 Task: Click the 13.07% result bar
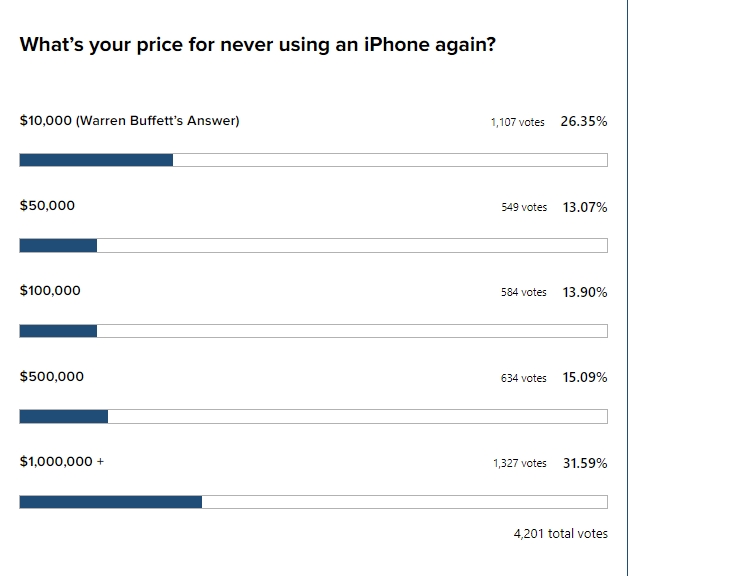pos(313,245)
